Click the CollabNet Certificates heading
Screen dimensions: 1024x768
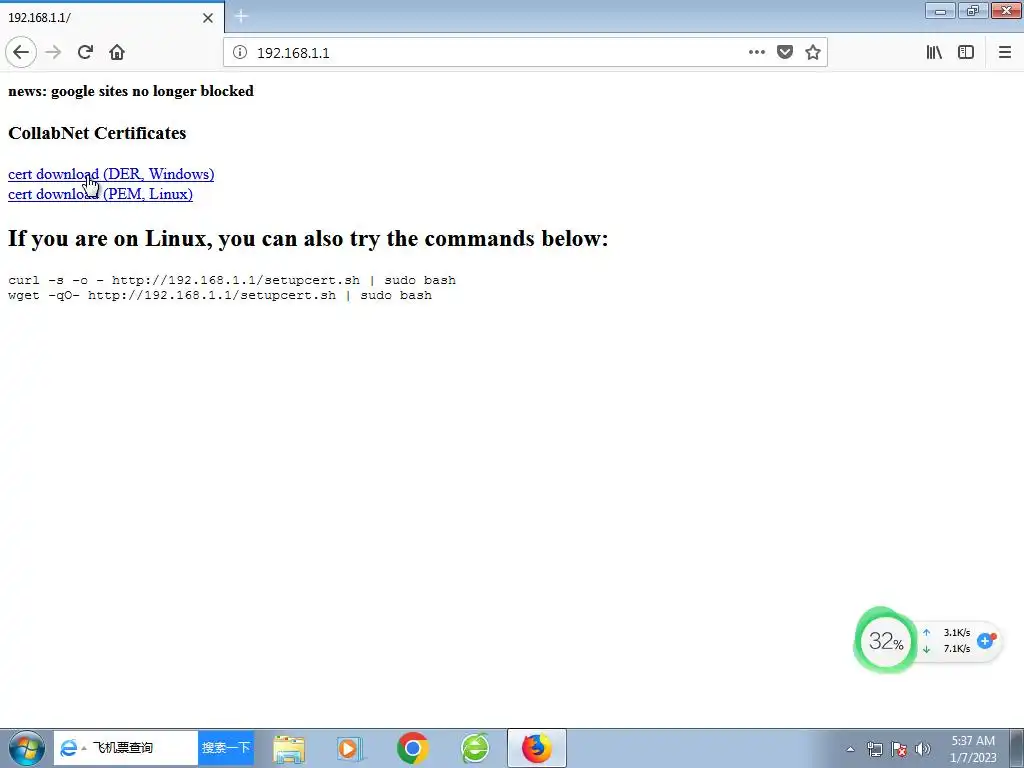[97, 133]
